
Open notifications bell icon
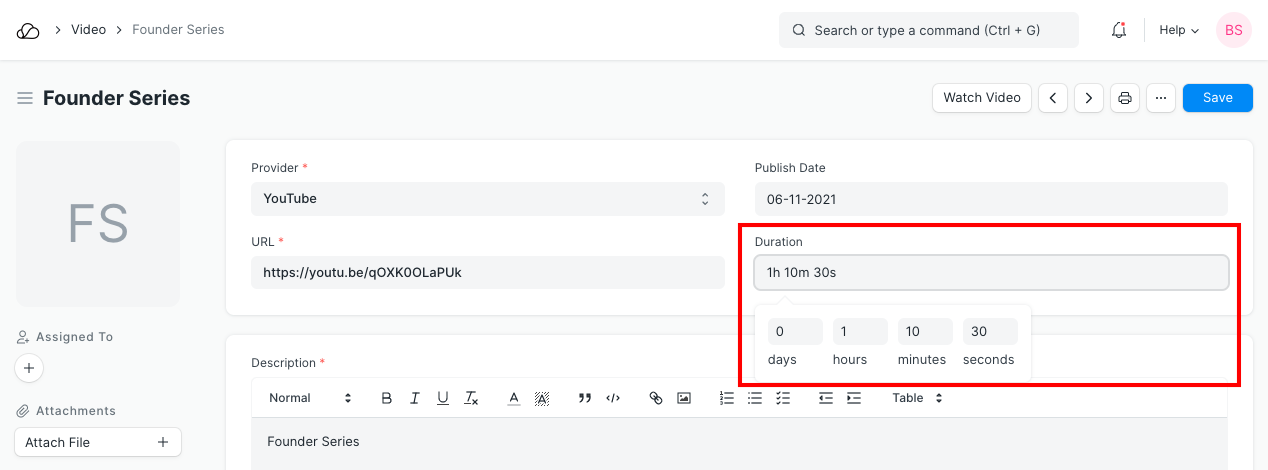(1119, 30)
